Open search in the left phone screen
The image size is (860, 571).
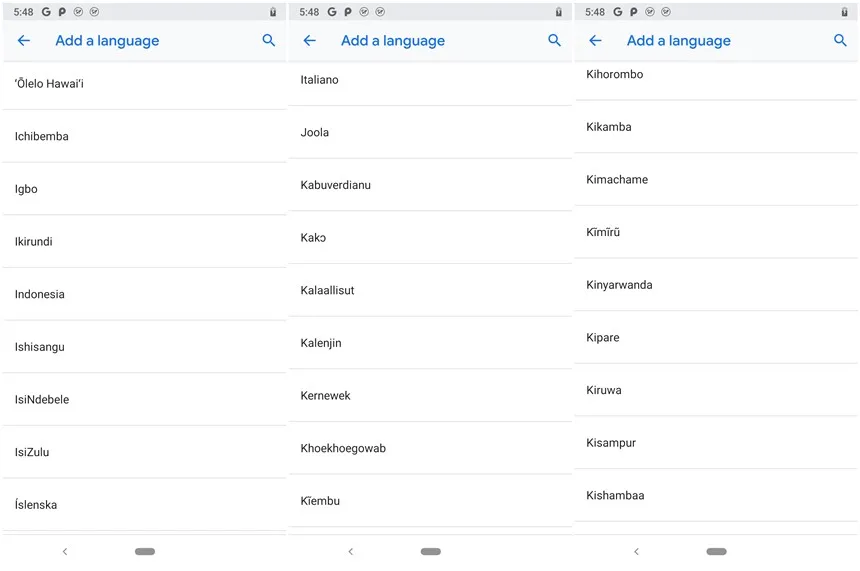coord(269,40)
